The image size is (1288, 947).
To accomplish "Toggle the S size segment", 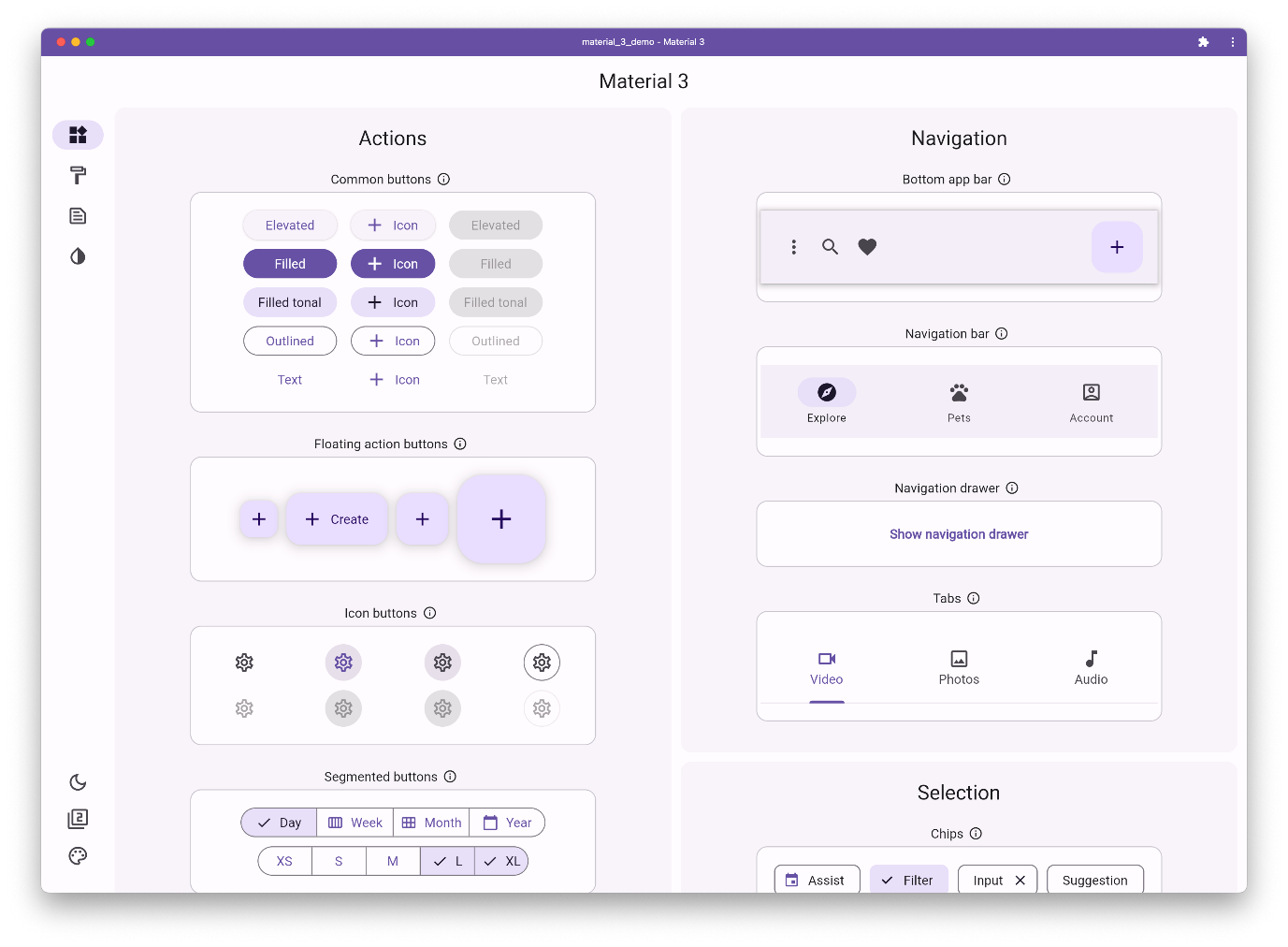I will click(339, 861).
